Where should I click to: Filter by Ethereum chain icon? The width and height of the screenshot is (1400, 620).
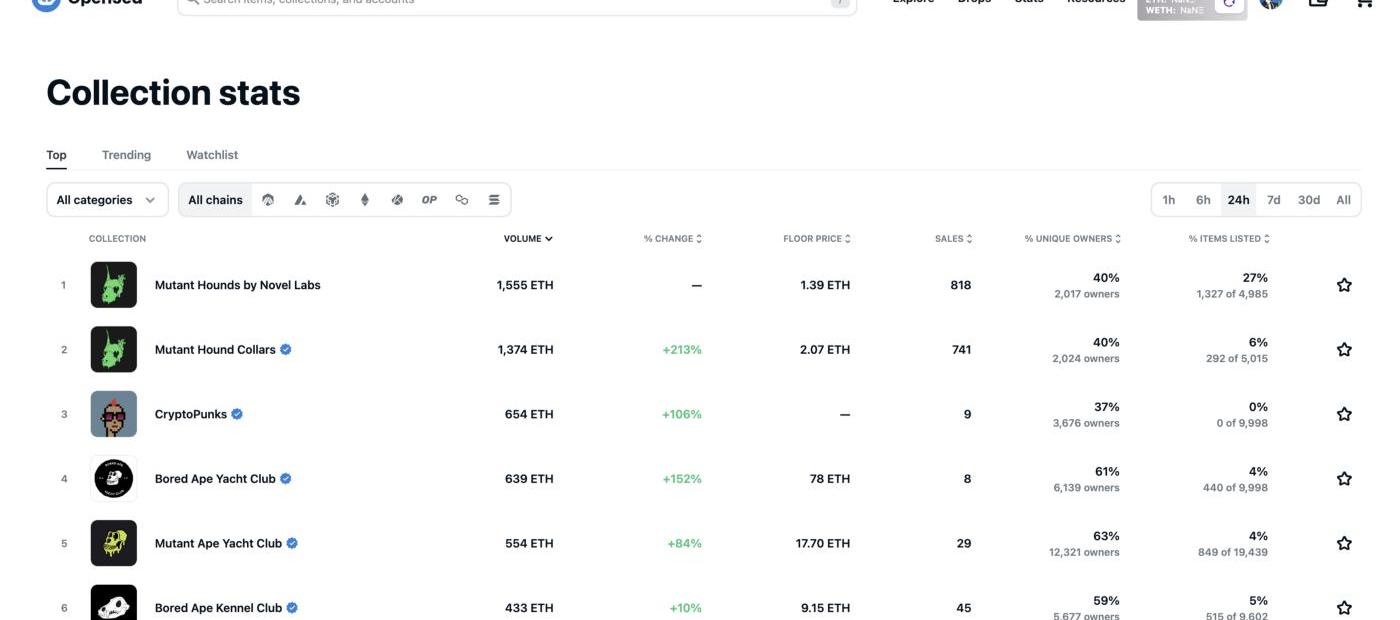(x=365, y=200)
